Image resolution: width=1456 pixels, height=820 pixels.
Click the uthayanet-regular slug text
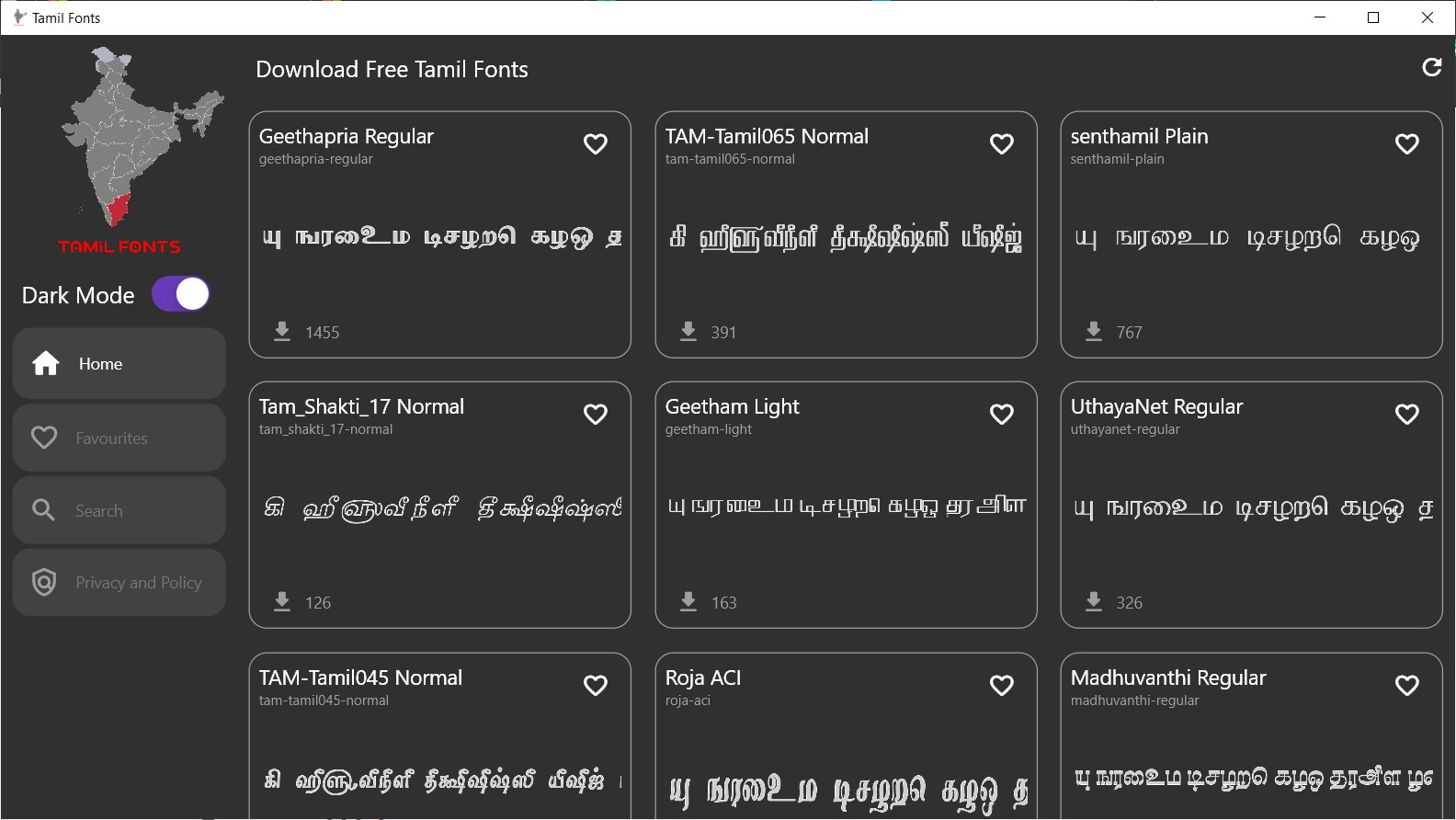[x=1125, y=429]
